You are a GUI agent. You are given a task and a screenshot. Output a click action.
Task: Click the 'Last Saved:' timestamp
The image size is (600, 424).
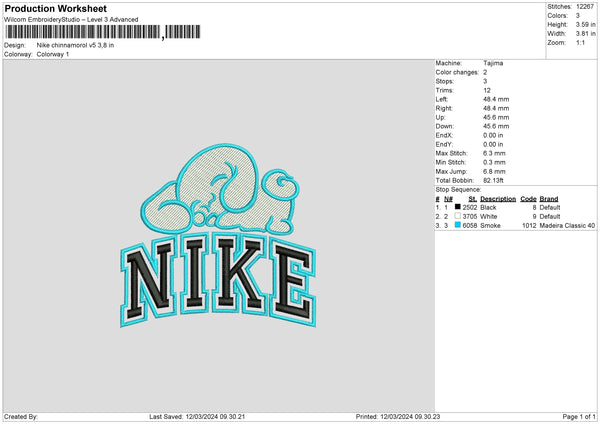tap(197, 417)
